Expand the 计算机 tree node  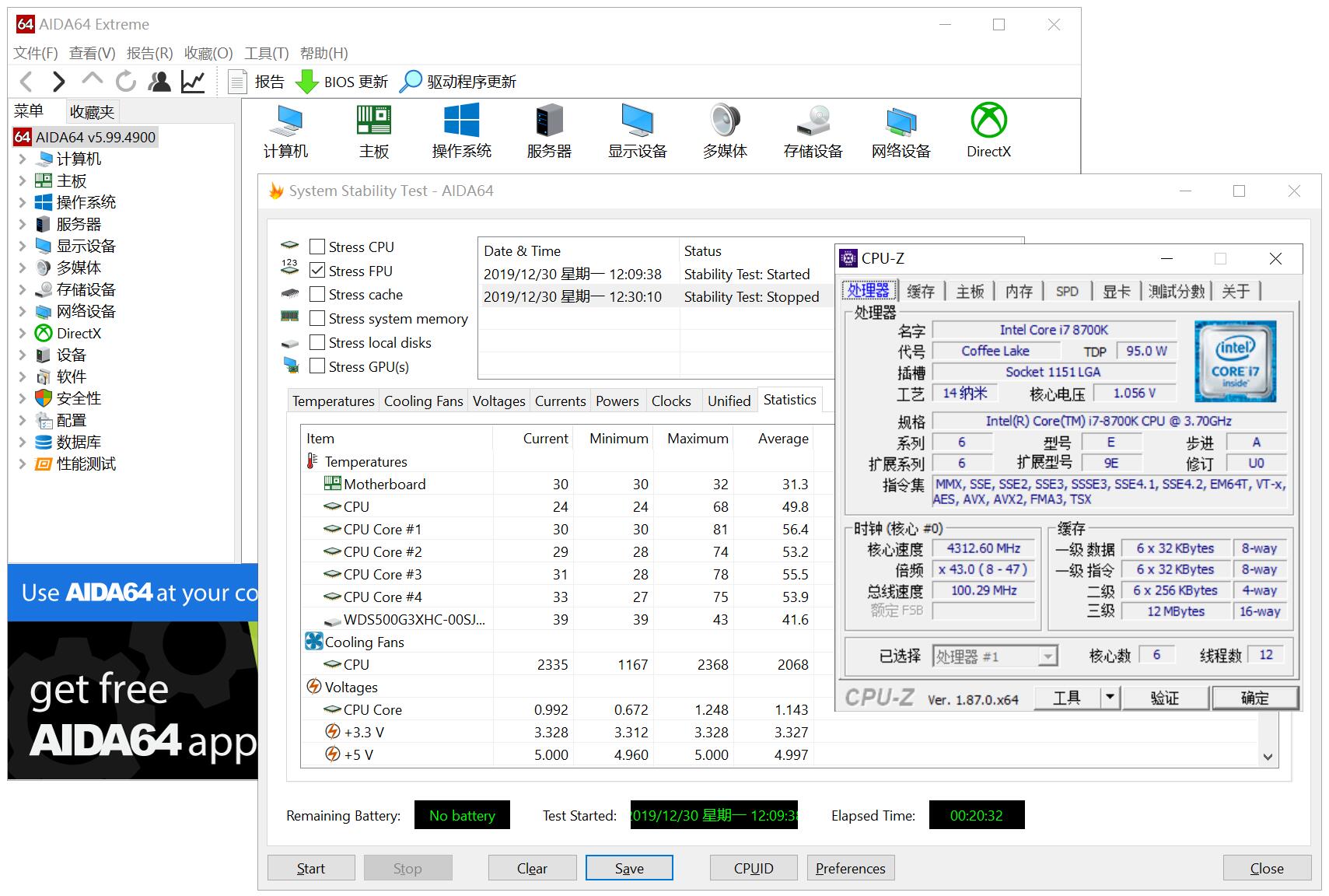pyautogui.click(x=23, y=159)
